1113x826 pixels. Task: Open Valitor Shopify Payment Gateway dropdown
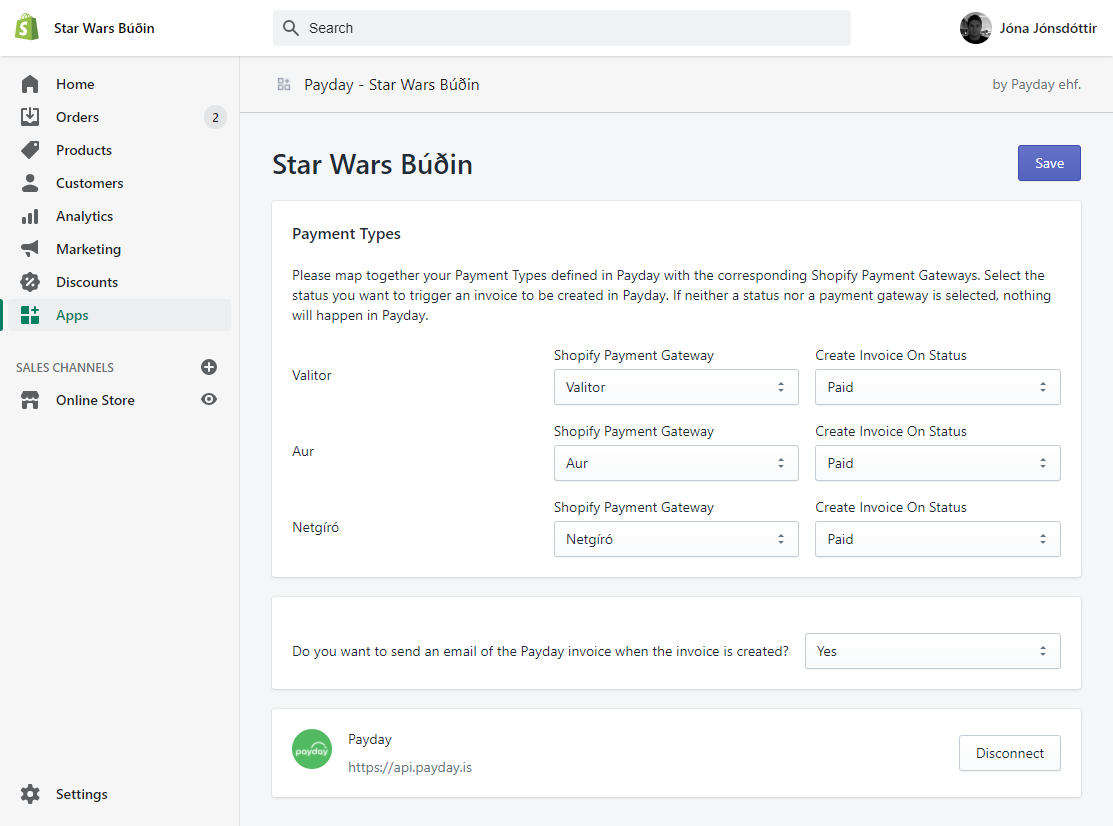tap(676, 387)
